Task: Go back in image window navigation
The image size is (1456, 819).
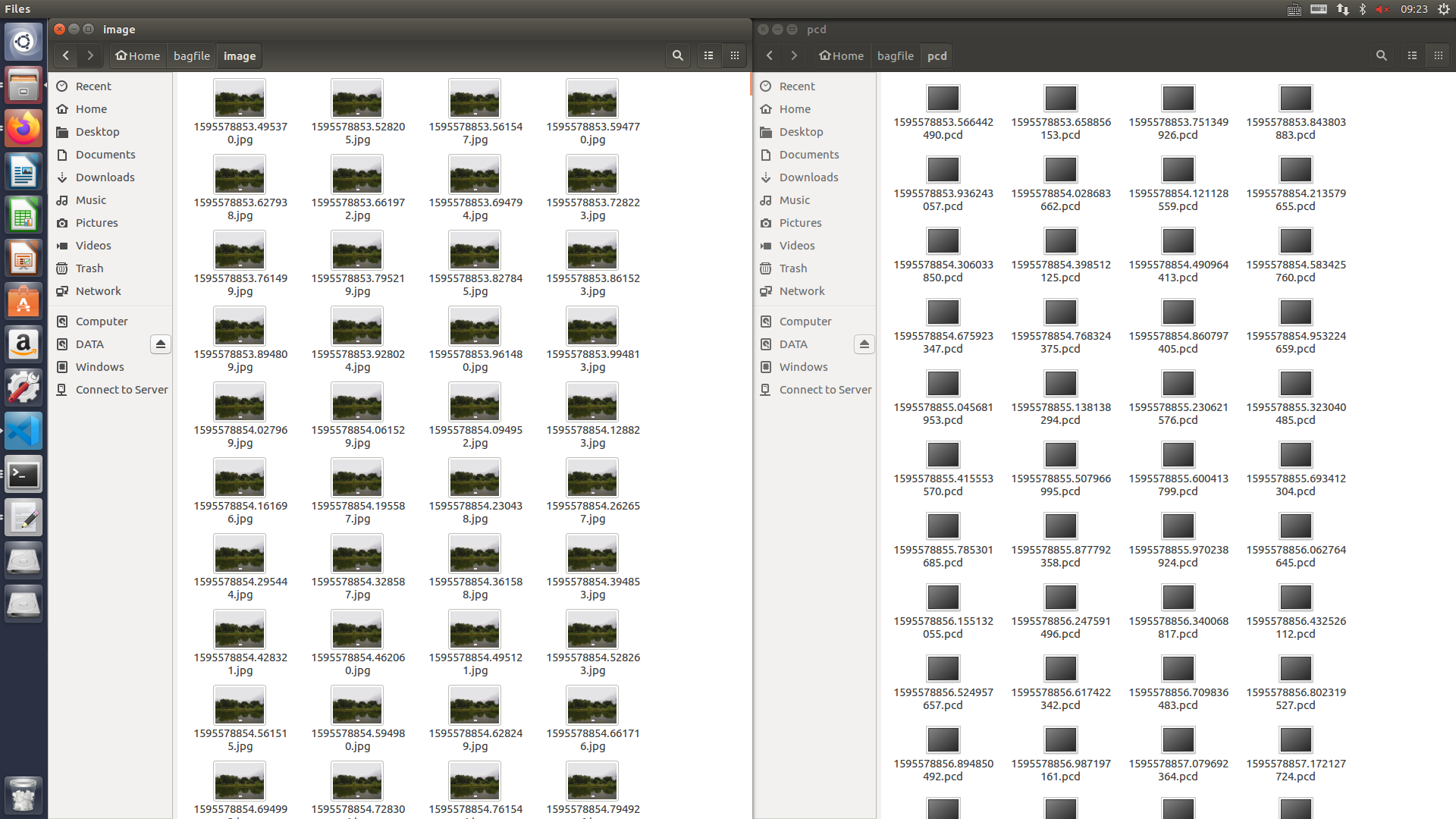Action: point(66,55)
